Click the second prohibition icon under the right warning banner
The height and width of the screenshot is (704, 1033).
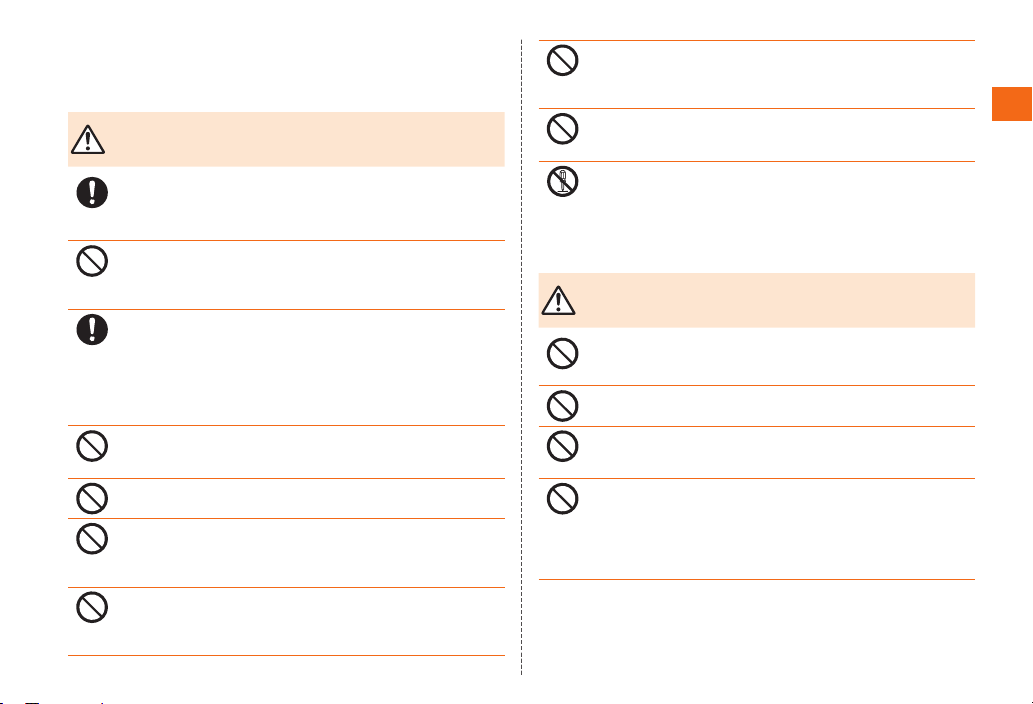point(563,406)
